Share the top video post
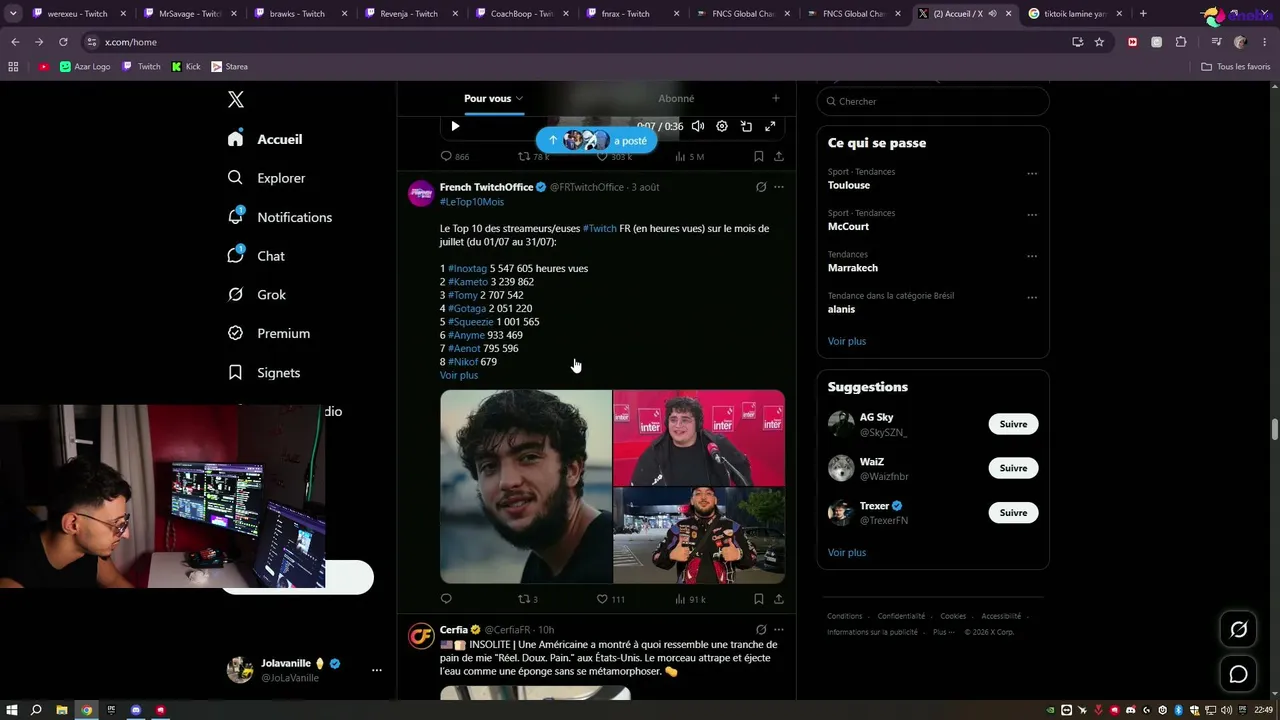This screenshot has height=720, width=1280. 779,156
